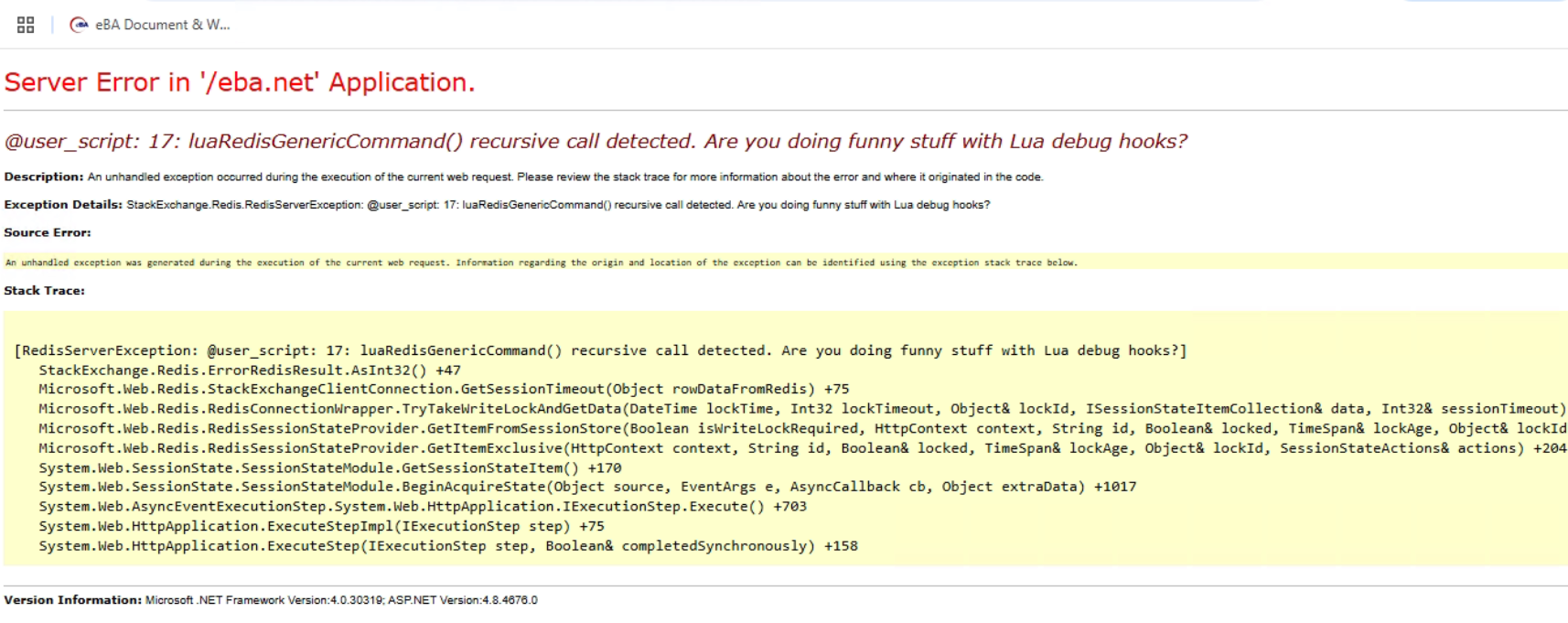The height and width of the screenshot is (623, 1568).
Task: Click the ExecuteStepImpl stack trace line
Action: tap(321, 526)
